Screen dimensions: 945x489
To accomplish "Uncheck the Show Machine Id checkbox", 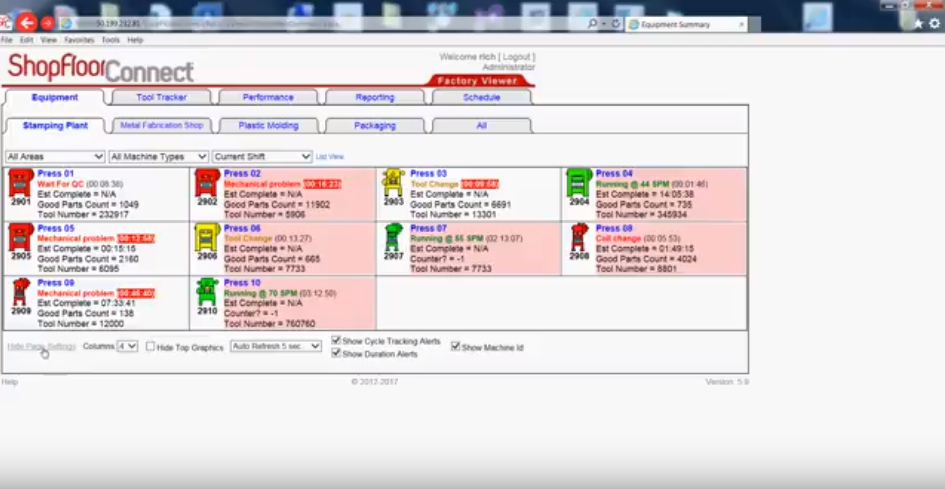I will (x=456, y=347).
